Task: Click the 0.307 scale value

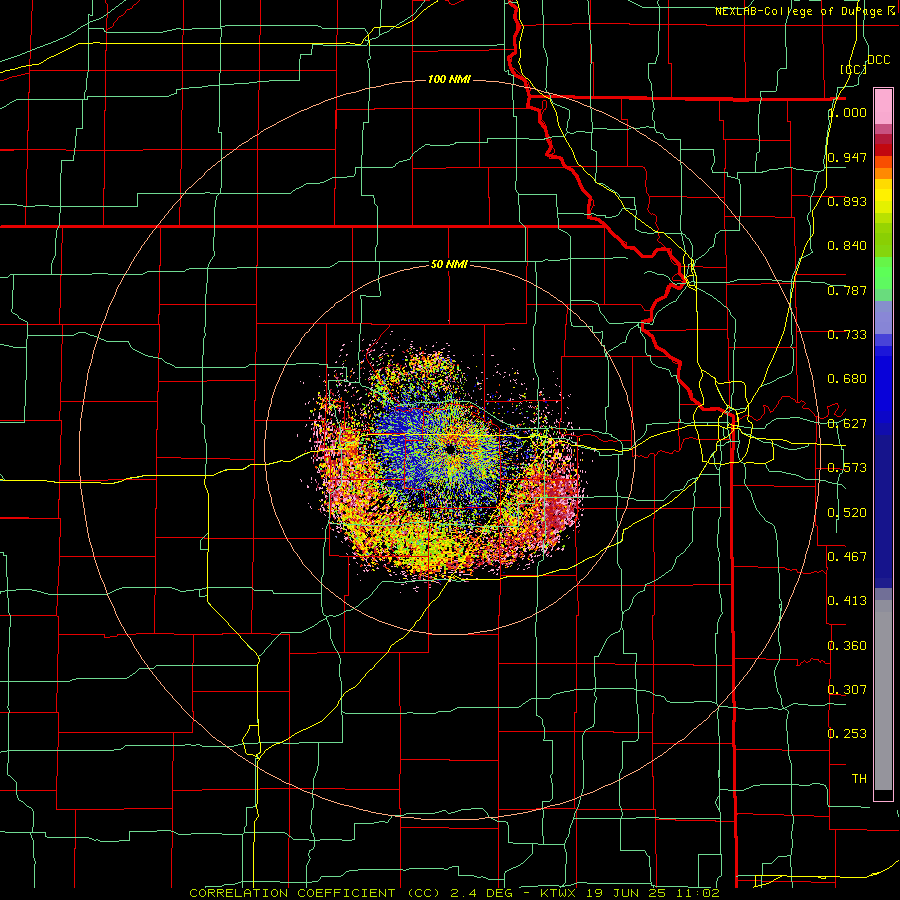Action: pyautogui.click(x=847, y=689)
